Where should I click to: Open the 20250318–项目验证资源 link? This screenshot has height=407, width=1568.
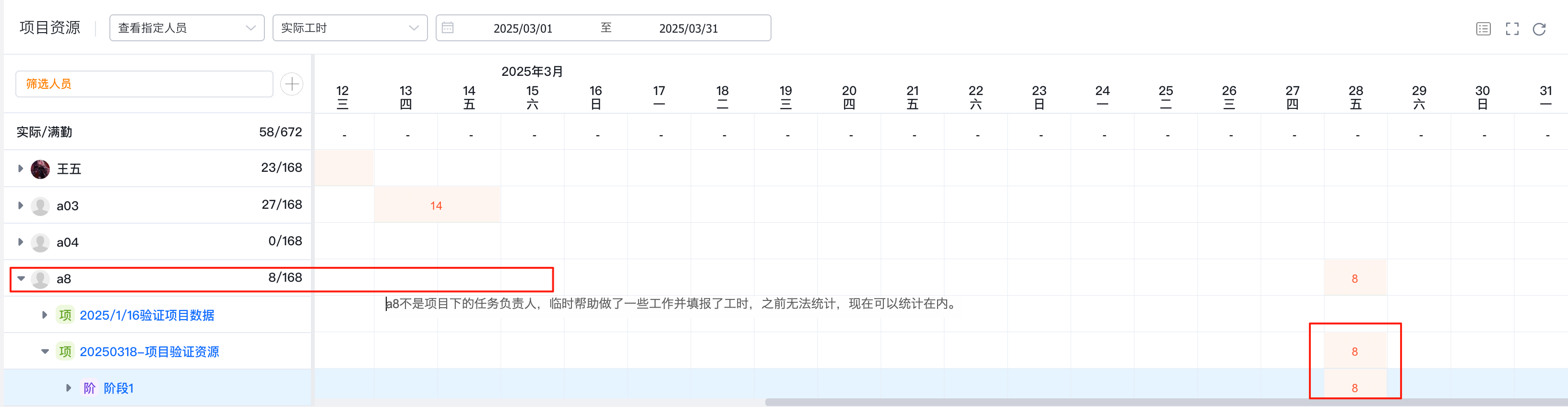click(149, 351)
